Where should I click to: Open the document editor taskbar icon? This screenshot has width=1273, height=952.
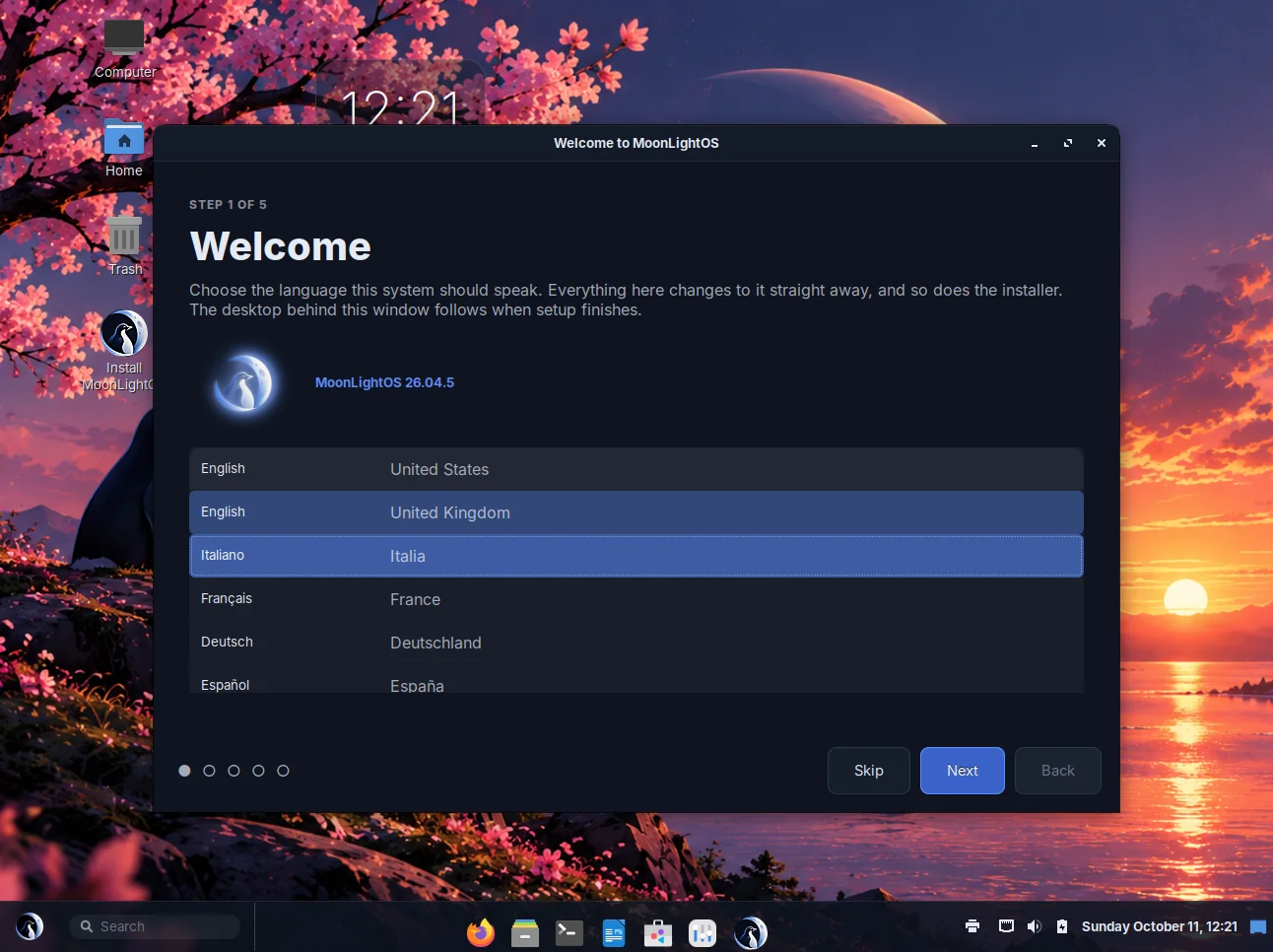[x=614, y=932]
